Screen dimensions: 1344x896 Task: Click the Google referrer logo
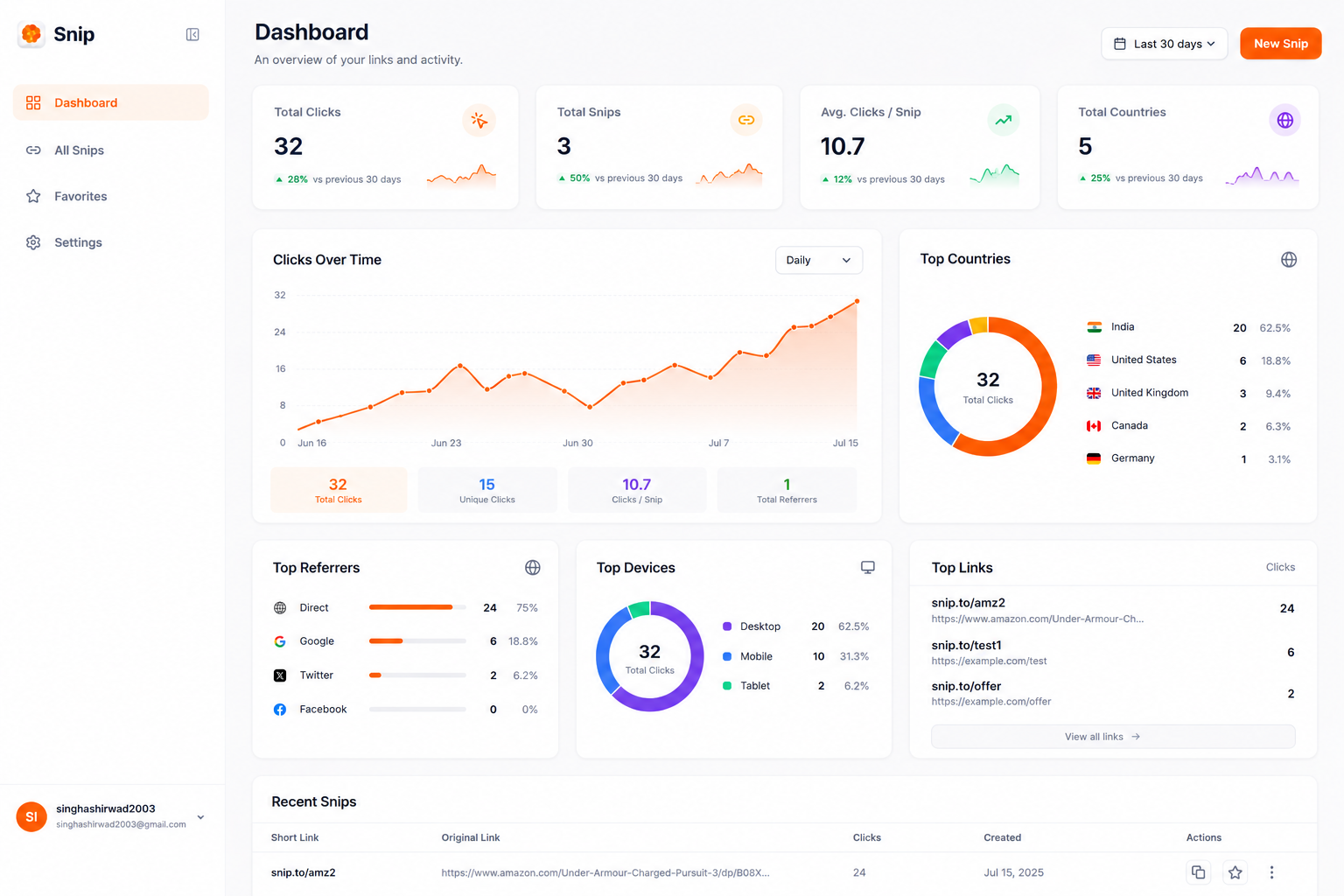point(280,641)
